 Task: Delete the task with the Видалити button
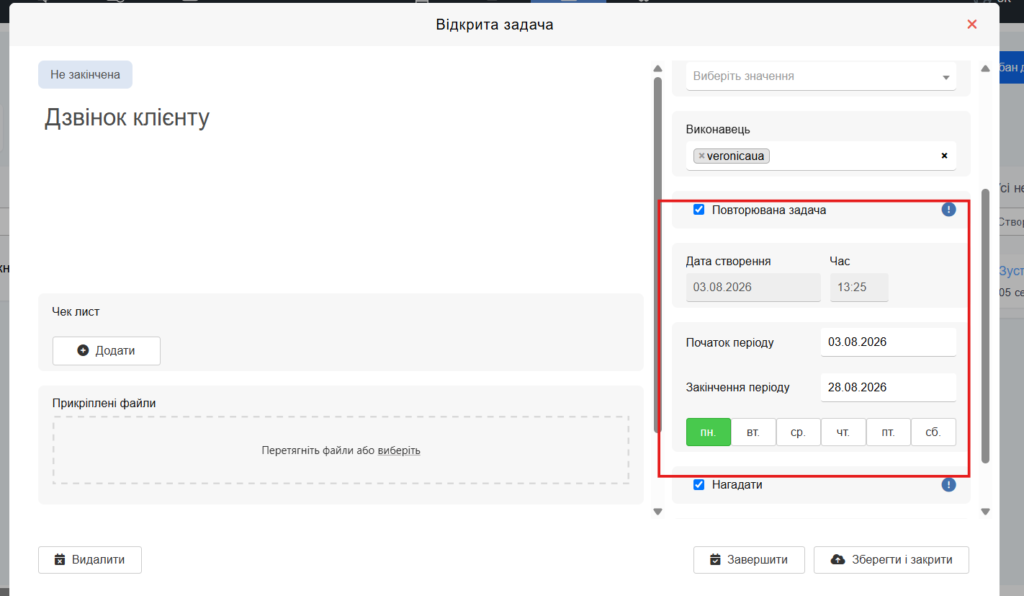pos(90,559)
